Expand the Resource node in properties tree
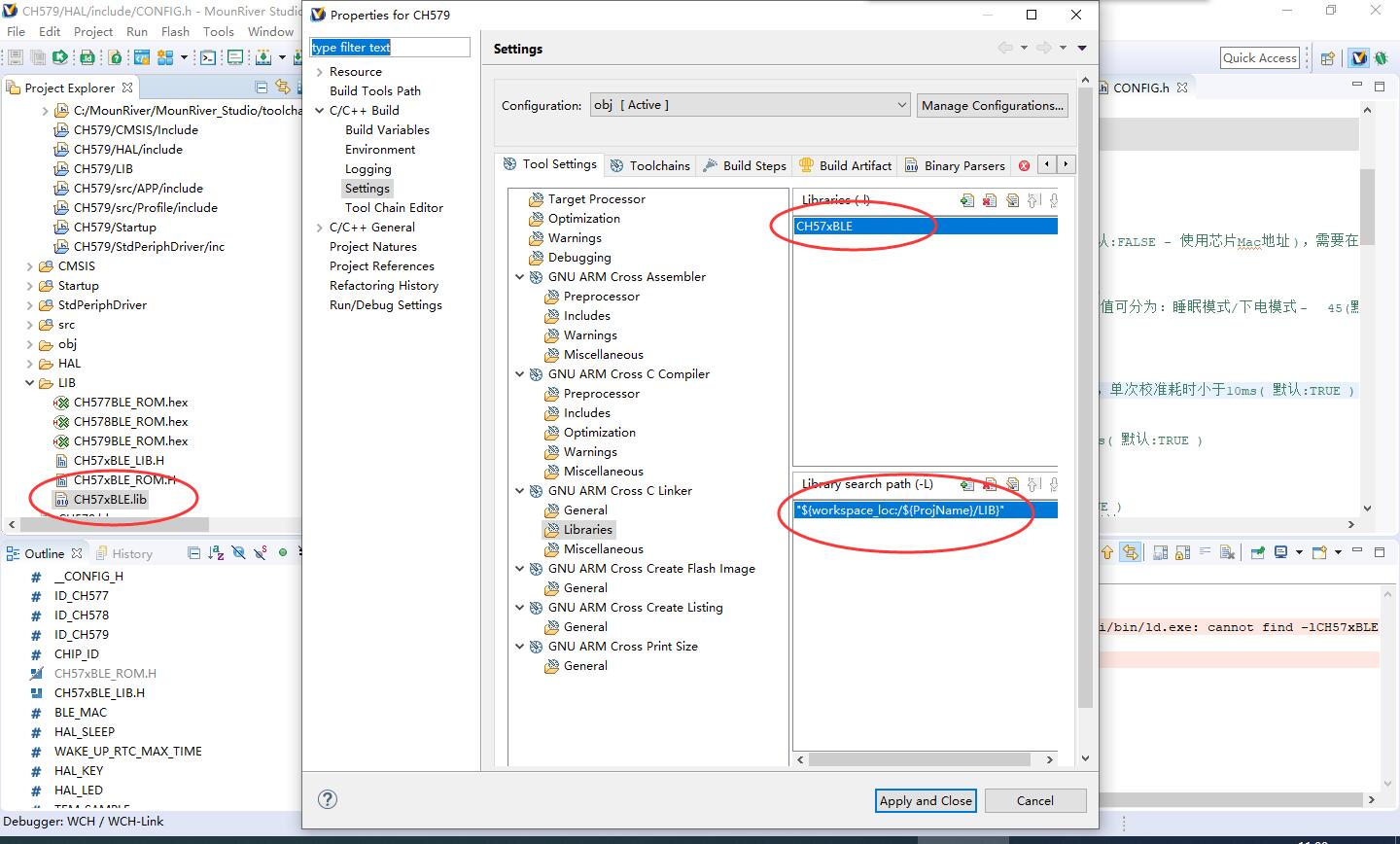1400x844 pixels. coord(319,72)
